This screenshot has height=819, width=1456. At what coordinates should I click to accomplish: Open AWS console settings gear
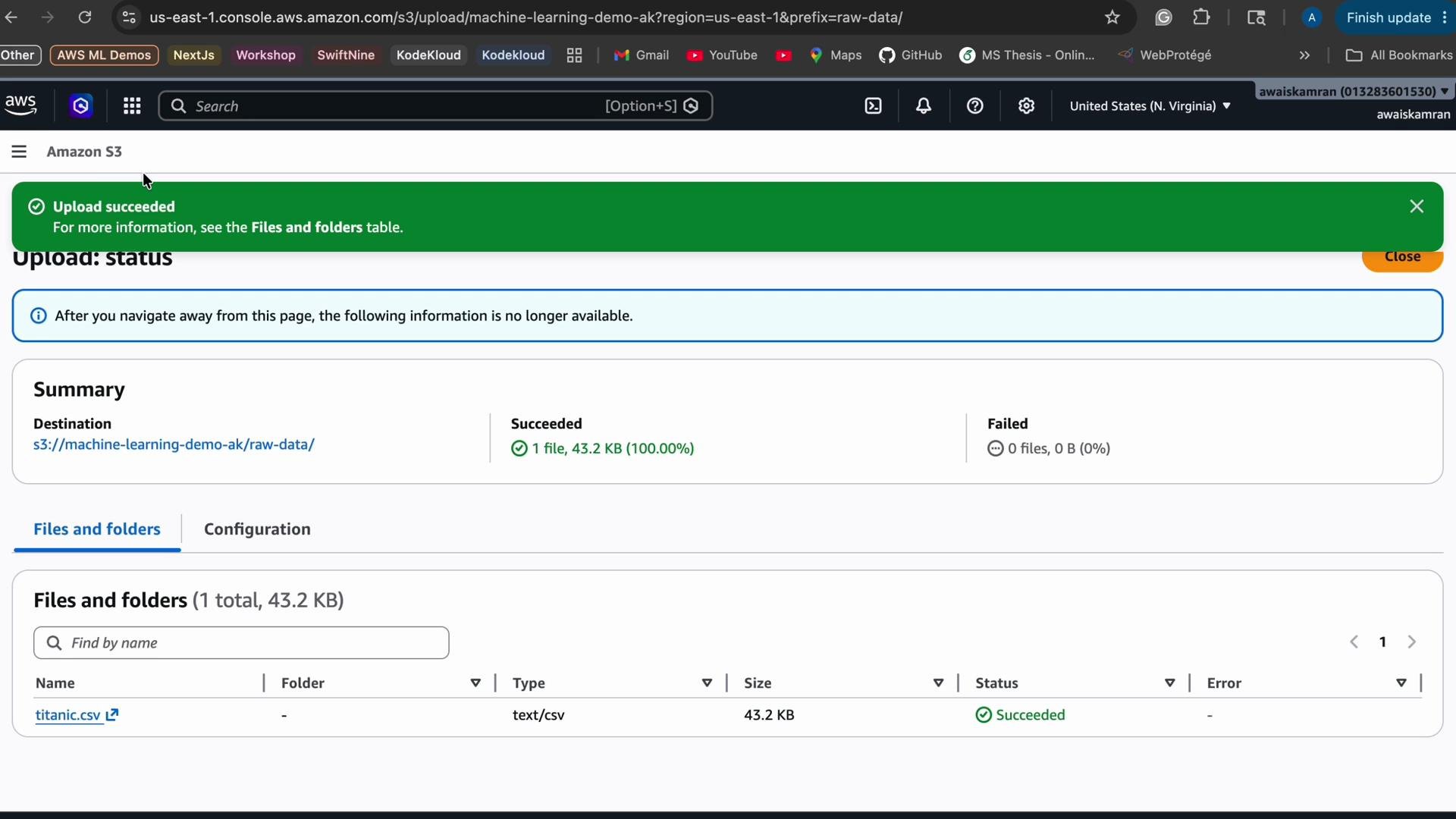coord(1026,106)
